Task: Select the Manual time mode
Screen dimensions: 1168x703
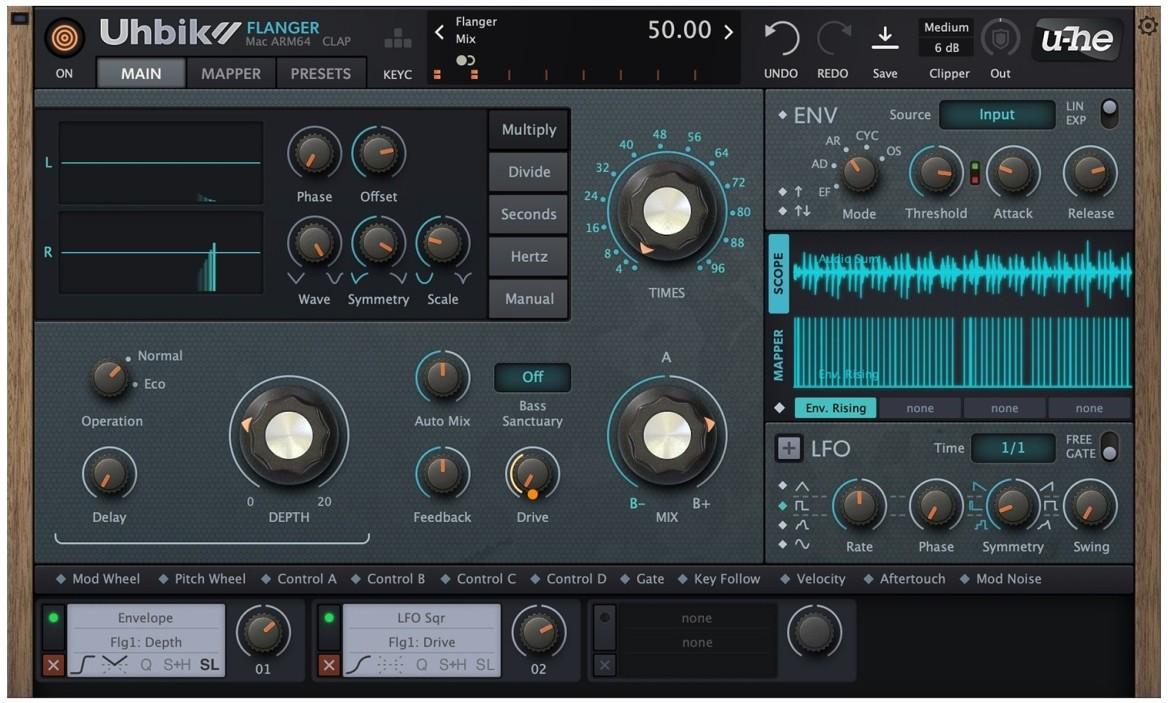Action: coord(529,299)
